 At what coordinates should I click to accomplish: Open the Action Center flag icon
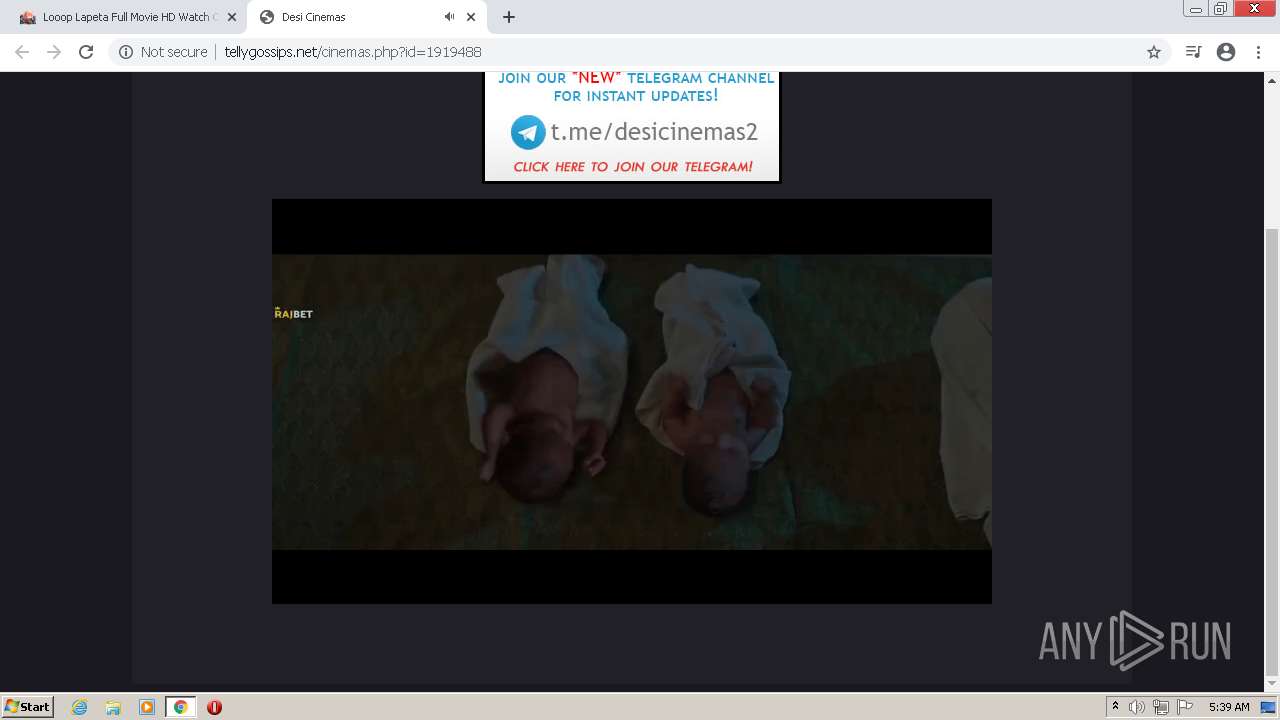[1185, 707]
